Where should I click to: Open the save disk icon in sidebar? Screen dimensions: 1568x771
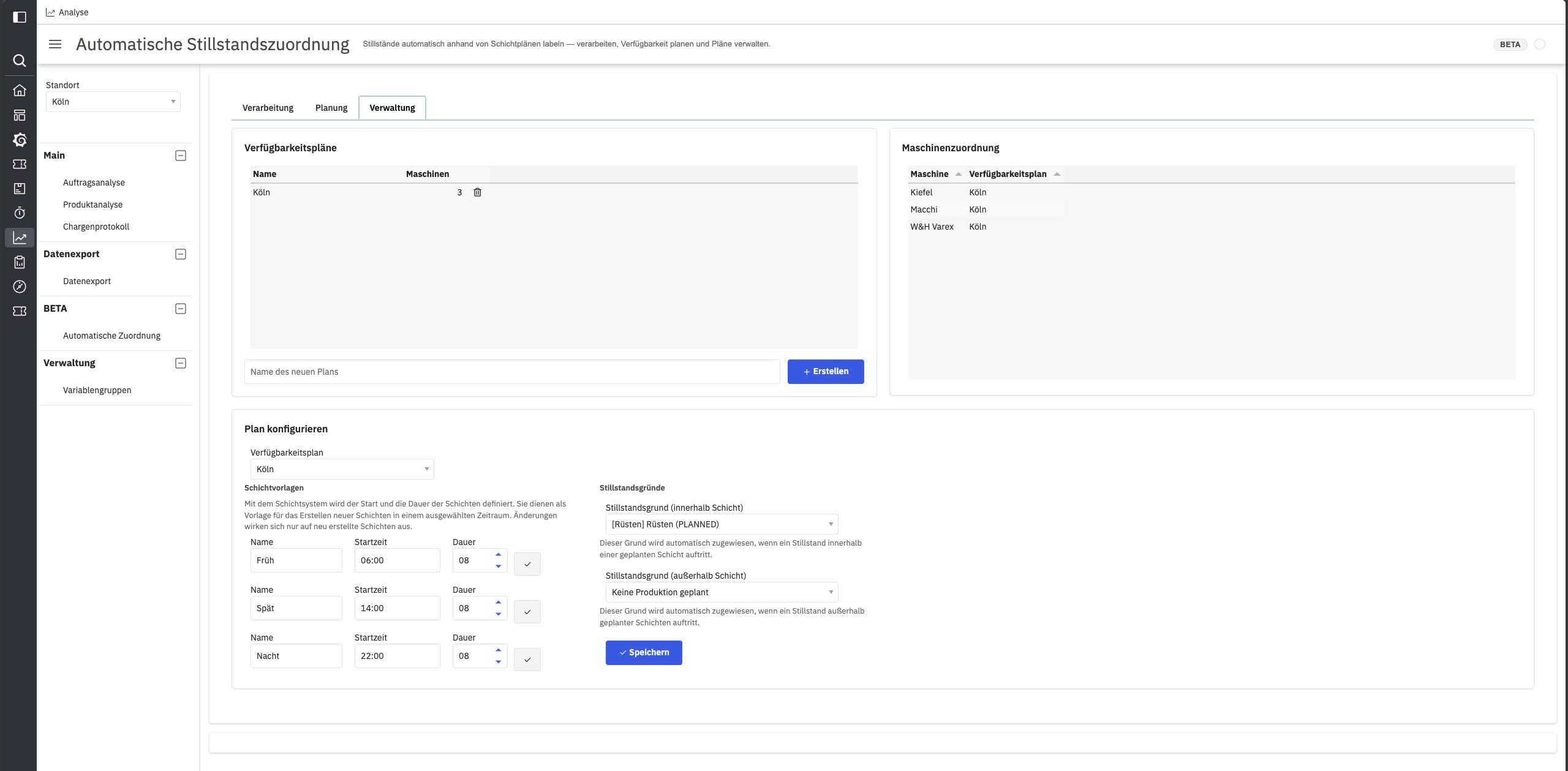[20, 189]
